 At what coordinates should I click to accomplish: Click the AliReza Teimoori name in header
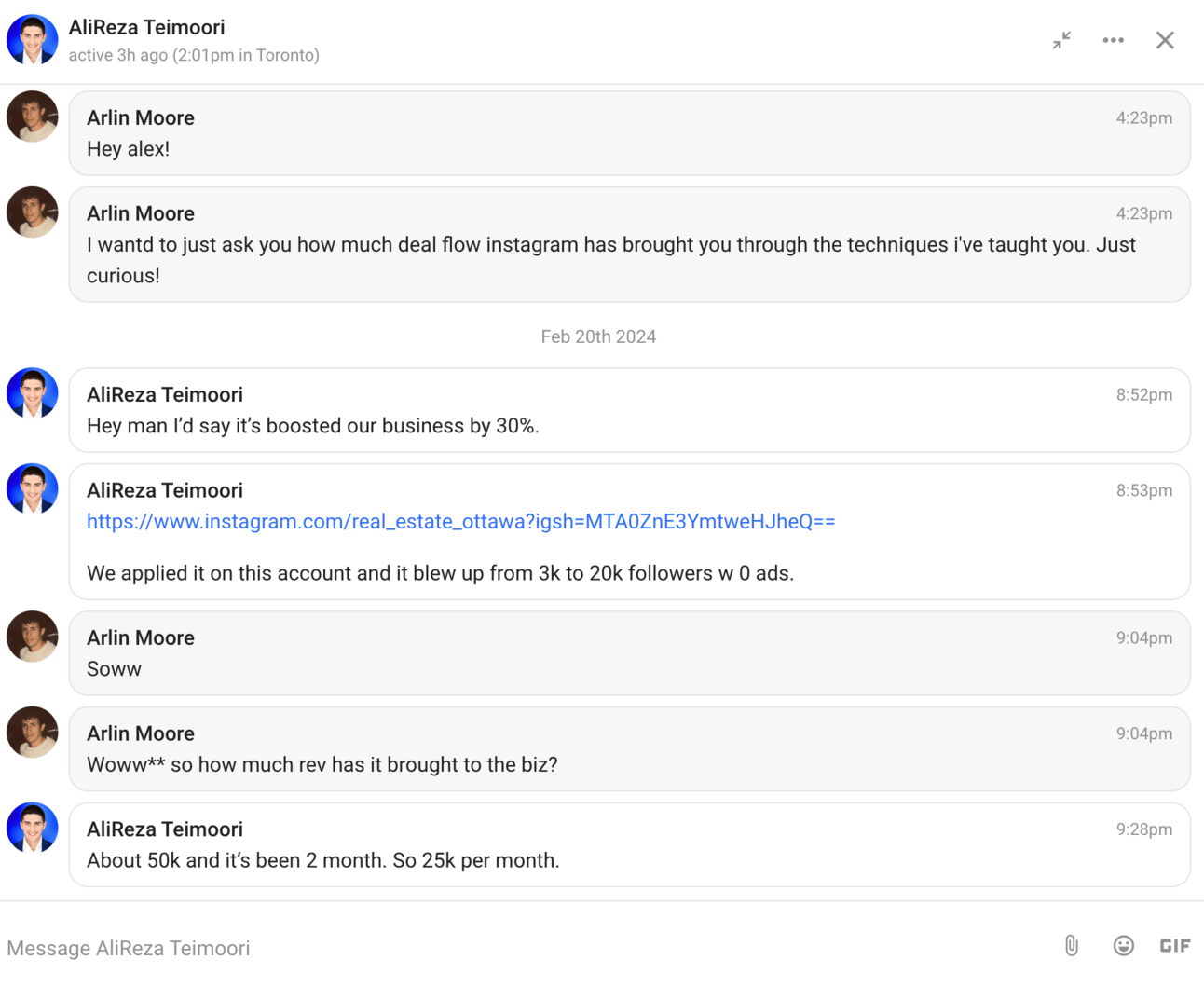click(x=146, y=28)
